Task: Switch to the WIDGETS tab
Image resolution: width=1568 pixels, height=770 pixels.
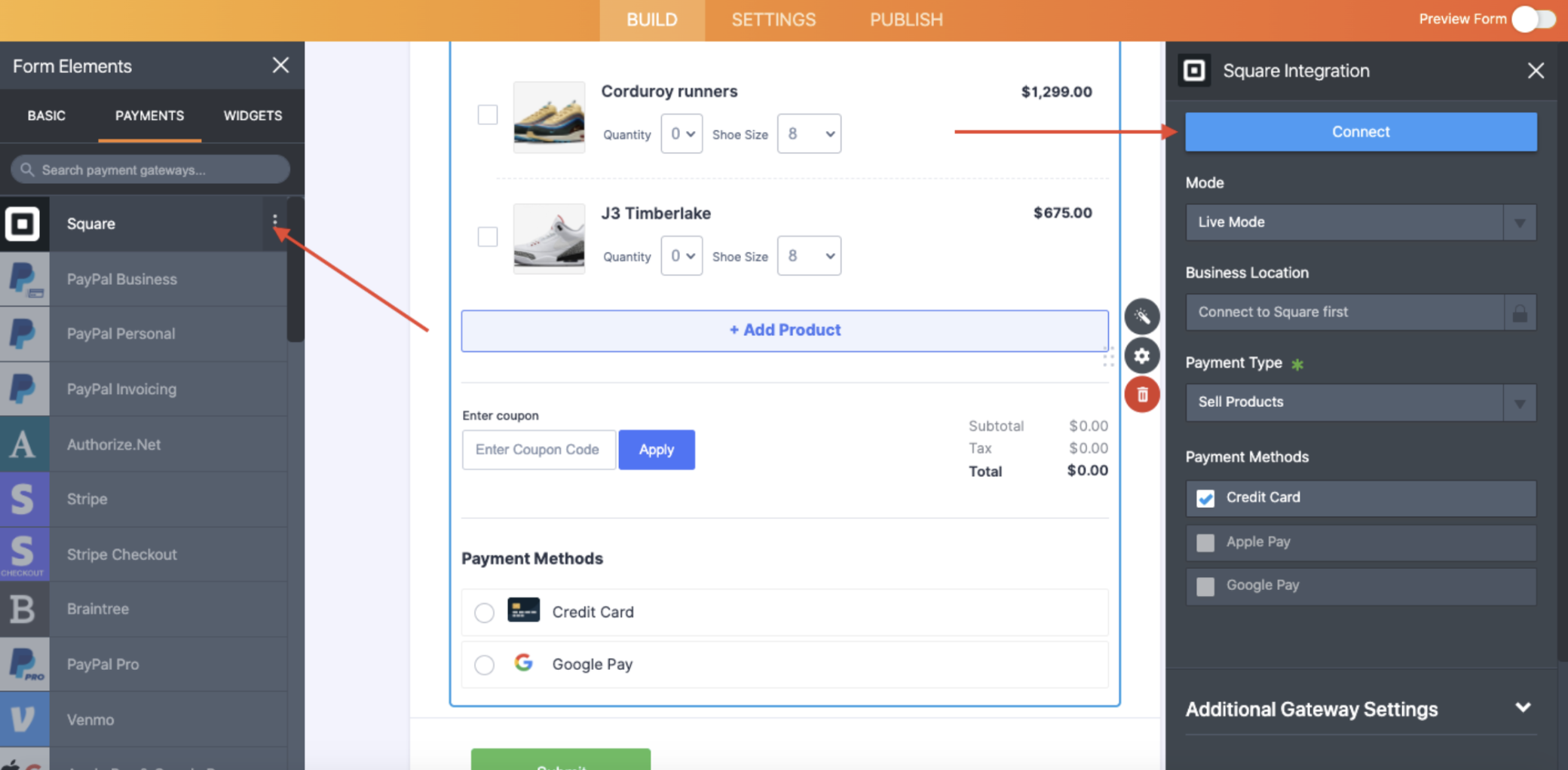Action: [253, 115]
